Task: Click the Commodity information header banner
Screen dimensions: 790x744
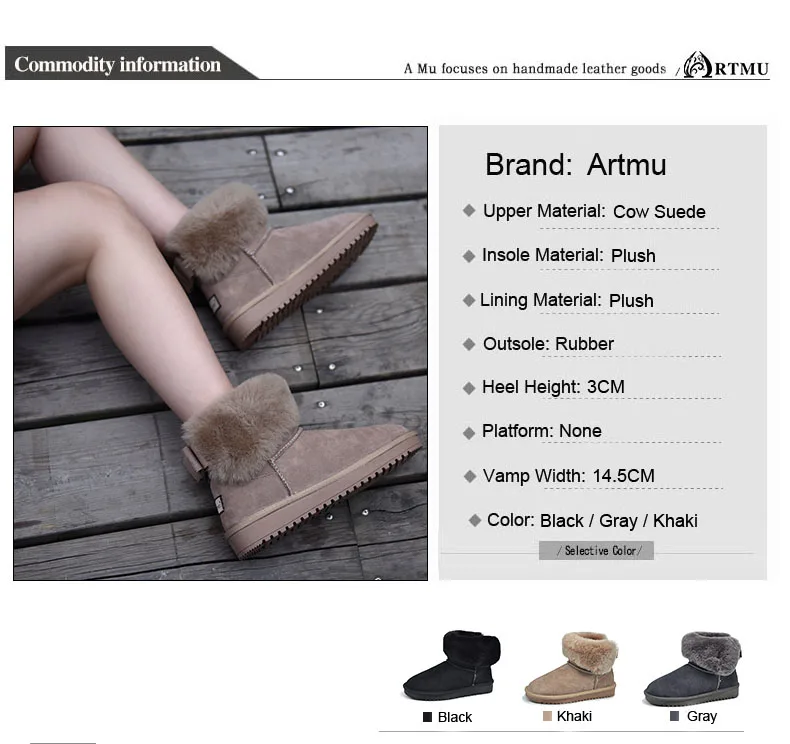Action: point(131,63)
